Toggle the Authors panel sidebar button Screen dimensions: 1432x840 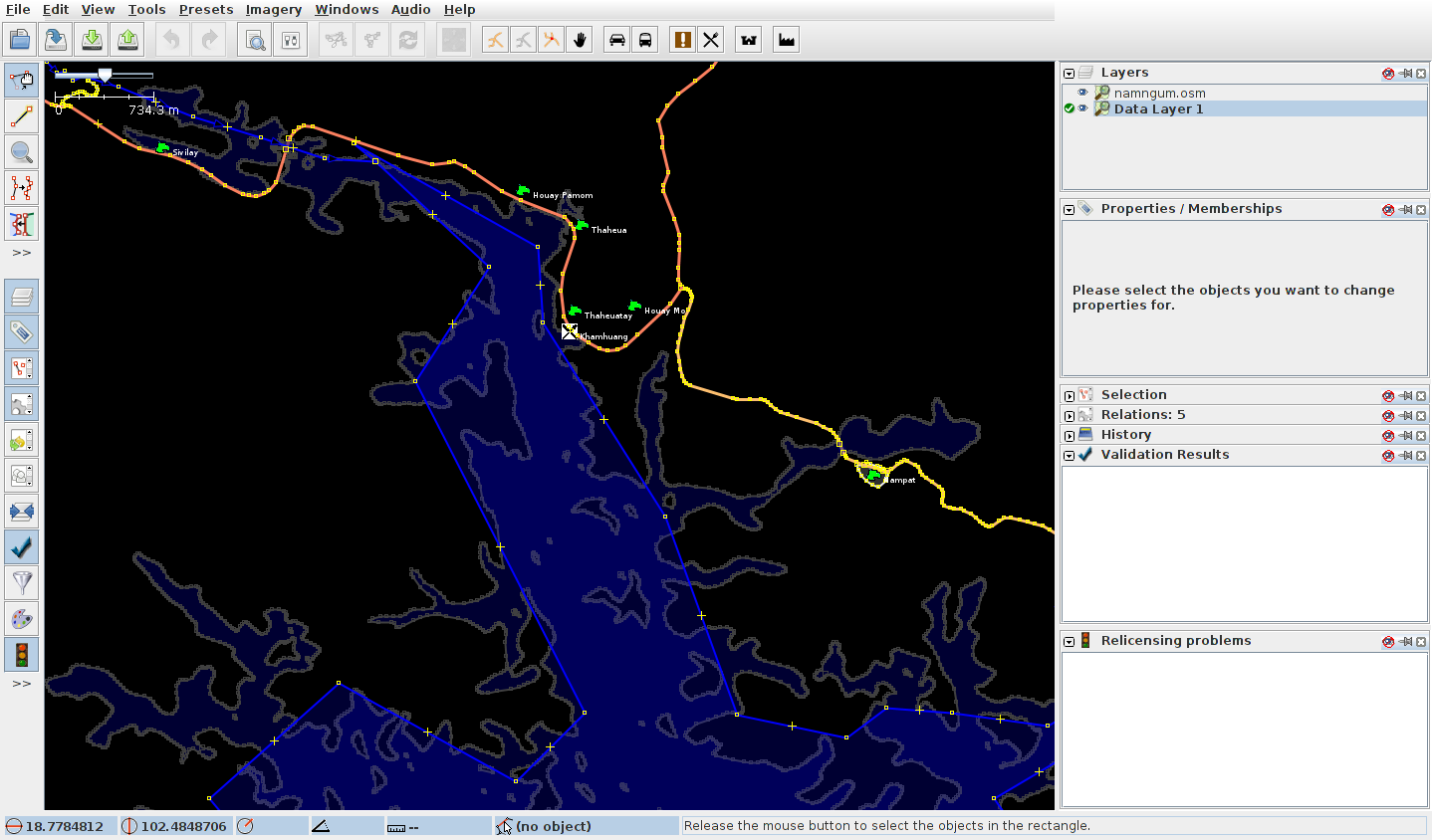point(22,476)
